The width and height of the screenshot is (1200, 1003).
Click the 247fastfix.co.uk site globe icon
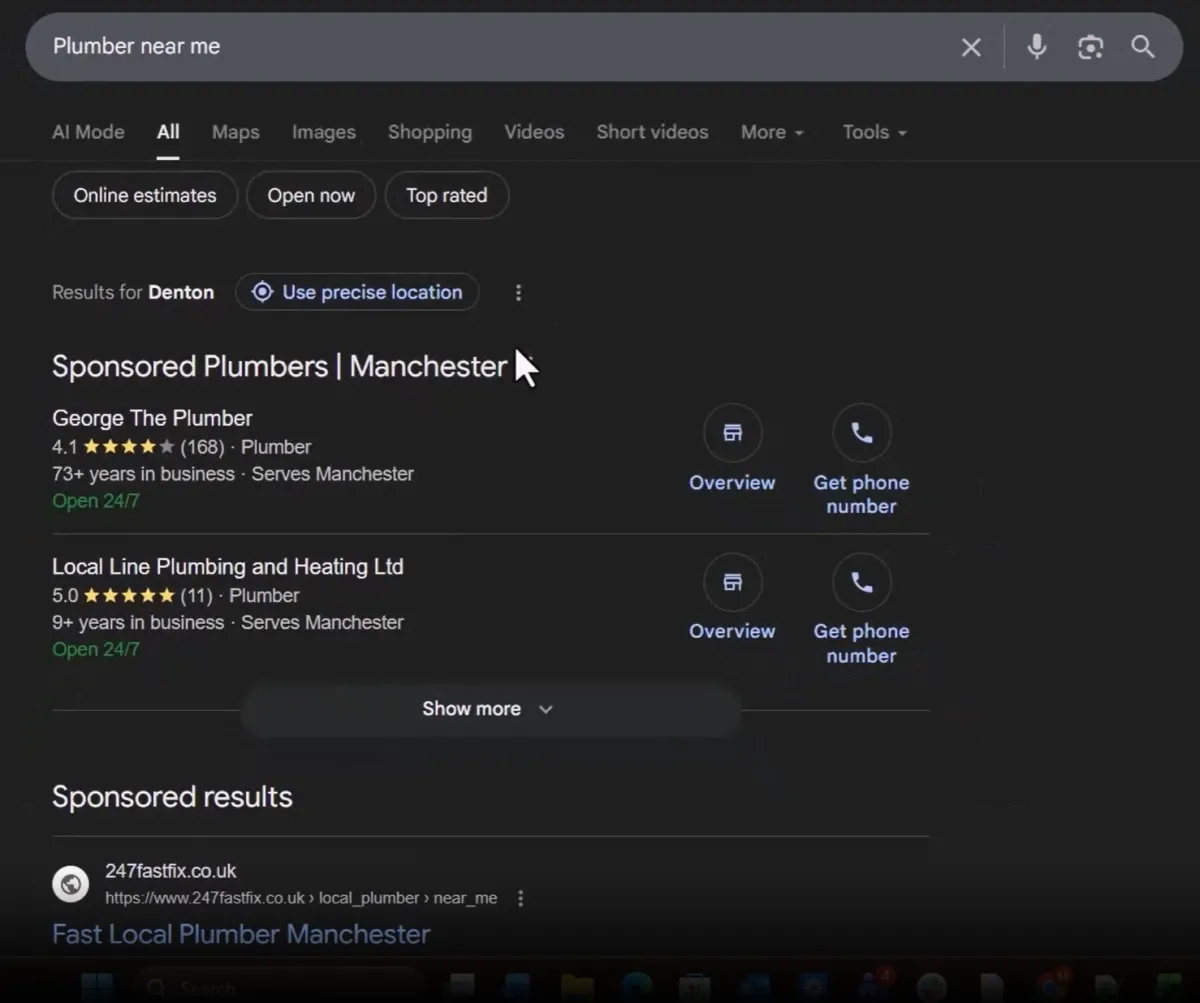70,884
